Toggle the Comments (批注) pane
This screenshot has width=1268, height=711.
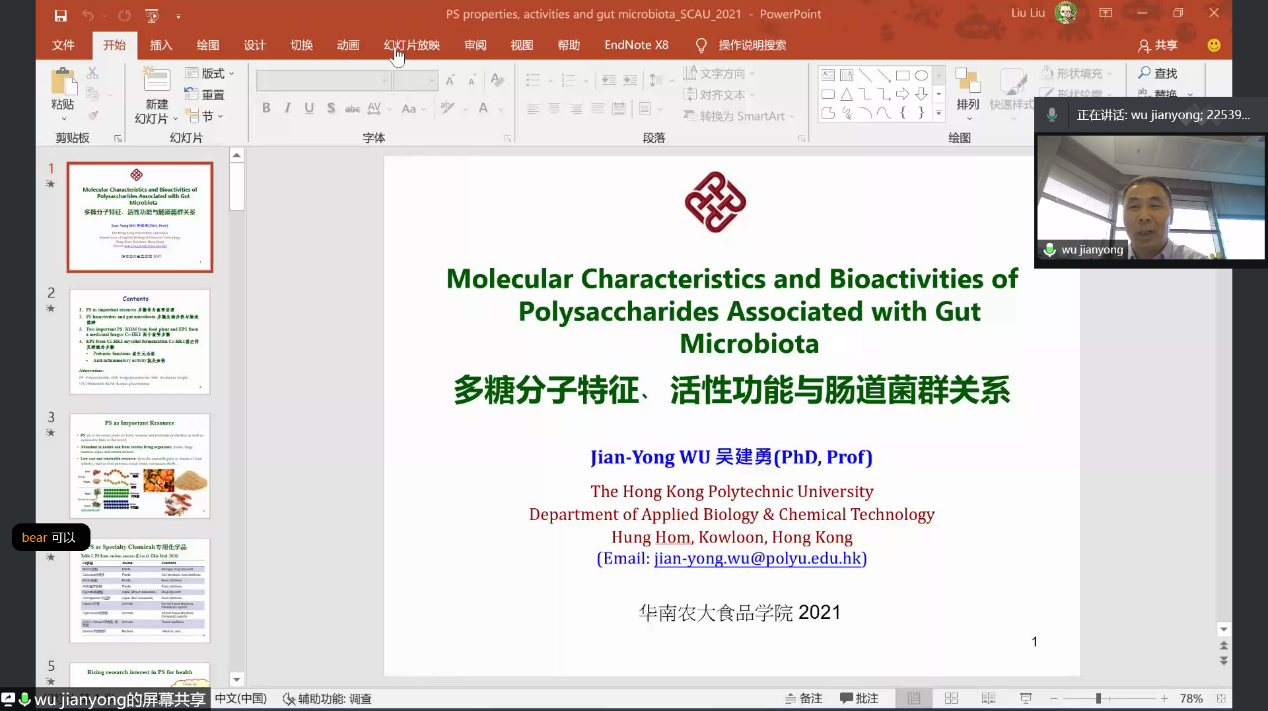point(859,698)
